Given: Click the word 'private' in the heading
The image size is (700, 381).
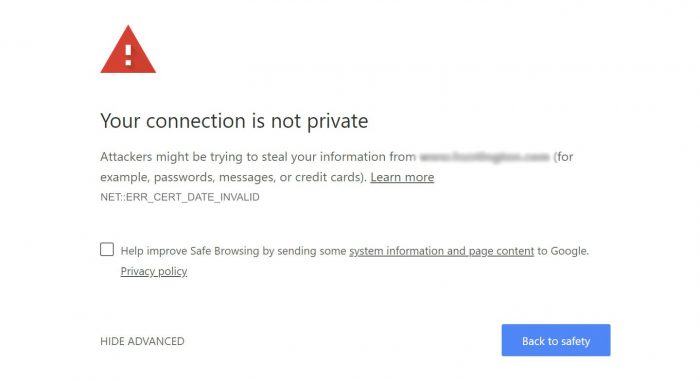Looking at the screenshot, I should pyautogui.click(x=338, y=121).
